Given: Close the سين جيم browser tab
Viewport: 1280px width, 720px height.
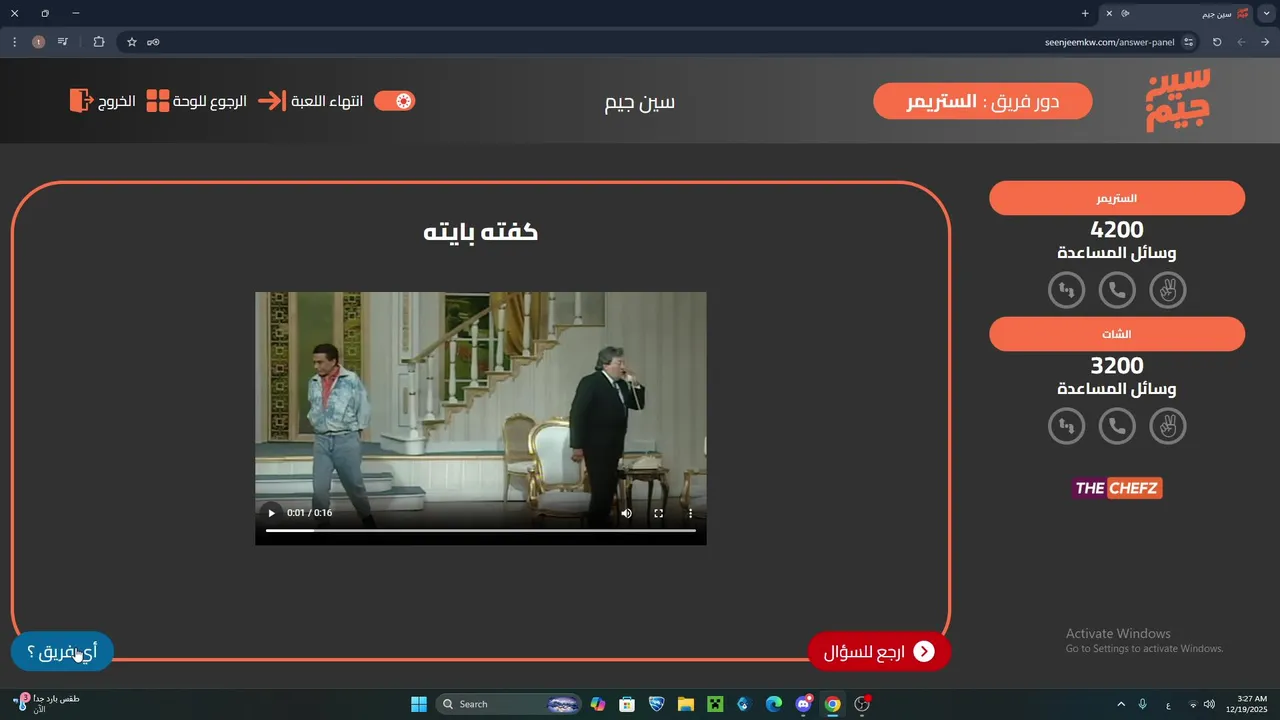Looking at the screenshot, I should 1108,13.
